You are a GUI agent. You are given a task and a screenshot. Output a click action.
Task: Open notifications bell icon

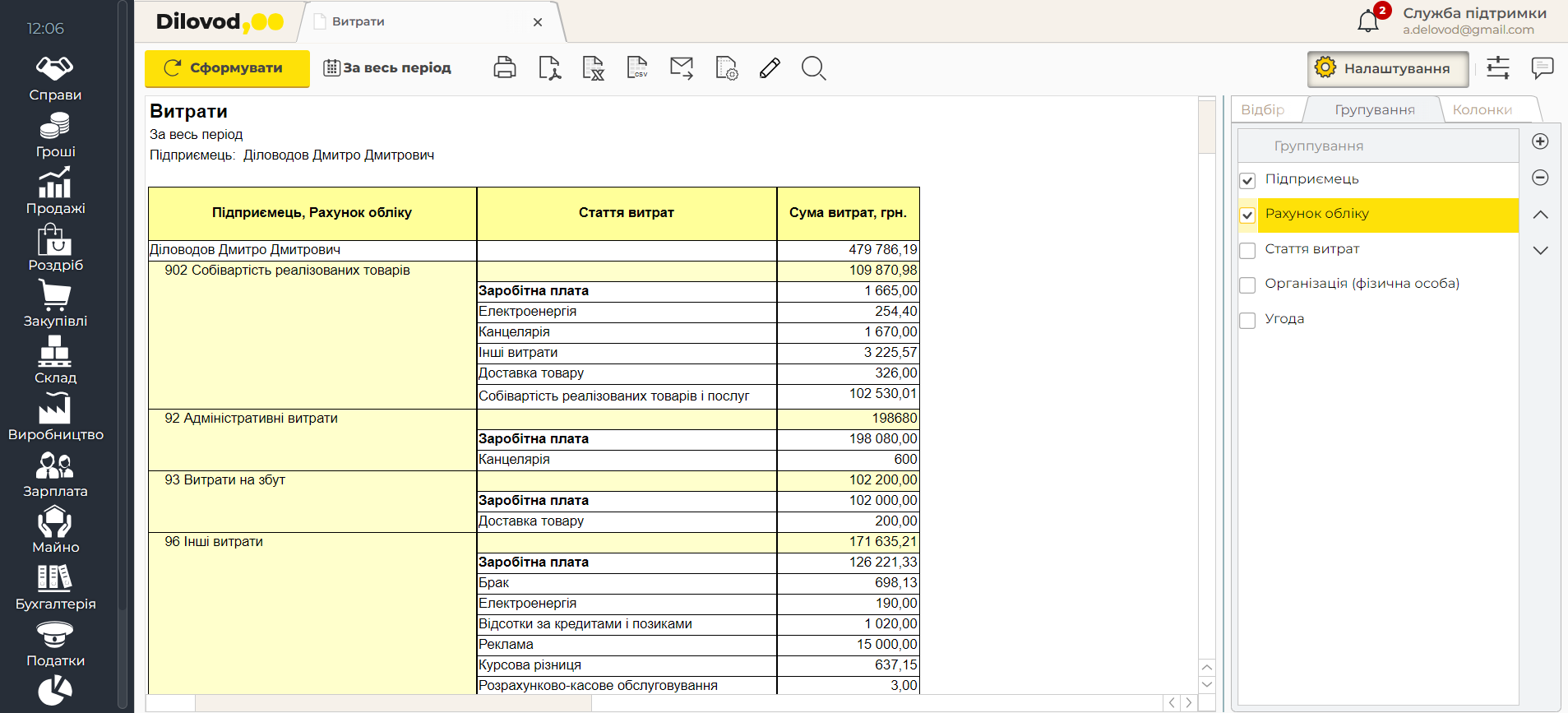click(1368, 21)
